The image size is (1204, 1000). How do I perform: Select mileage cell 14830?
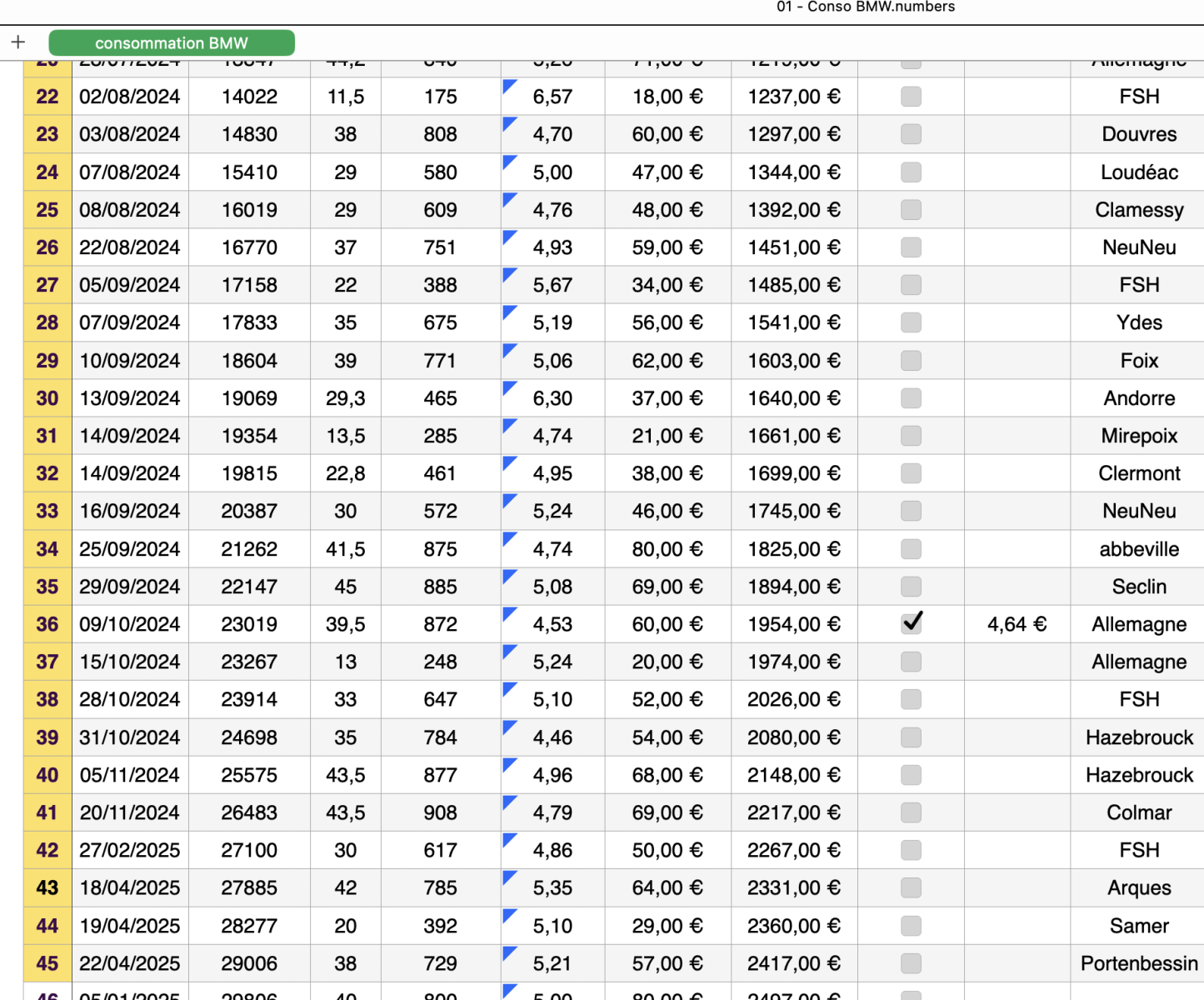(249, 134)
